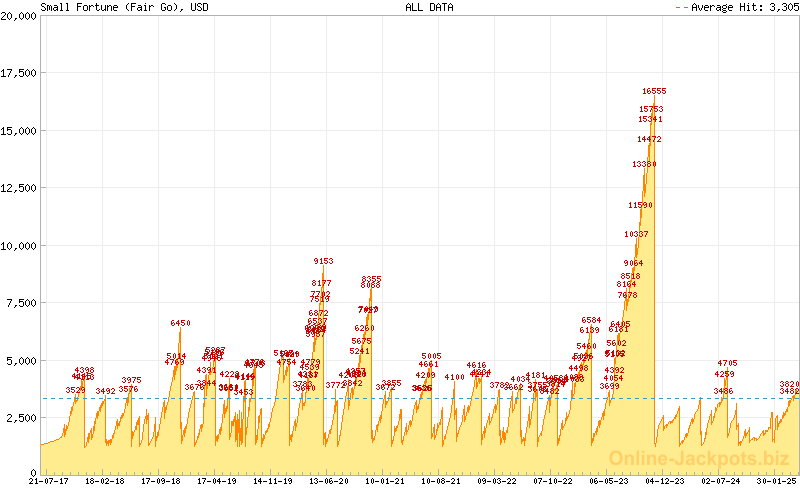Click the 'ALL DATA' heading
The height and width of the screenshot is (490, 800).
429,7
